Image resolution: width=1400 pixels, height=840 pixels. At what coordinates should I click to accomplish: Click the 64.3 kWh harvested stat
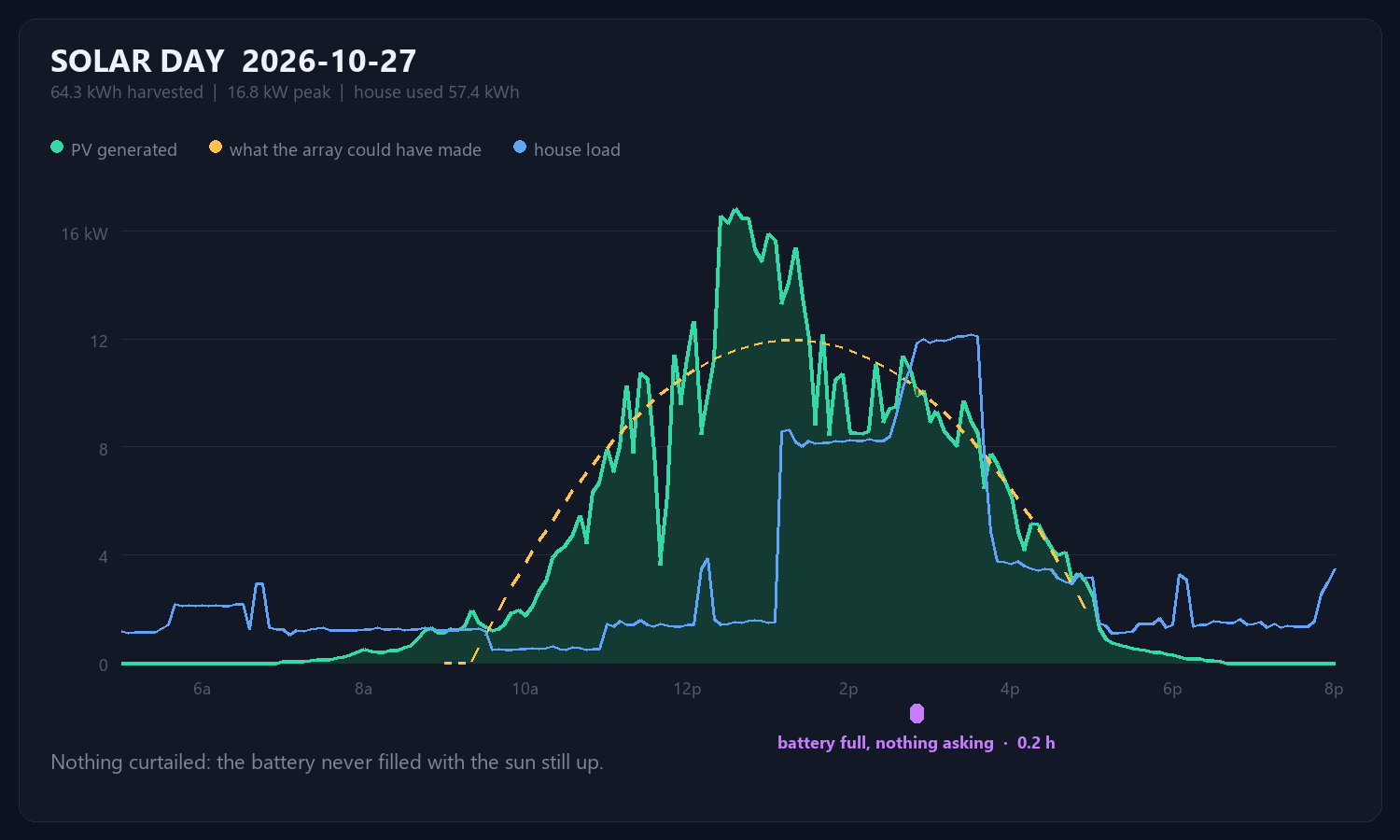point(127,92)
